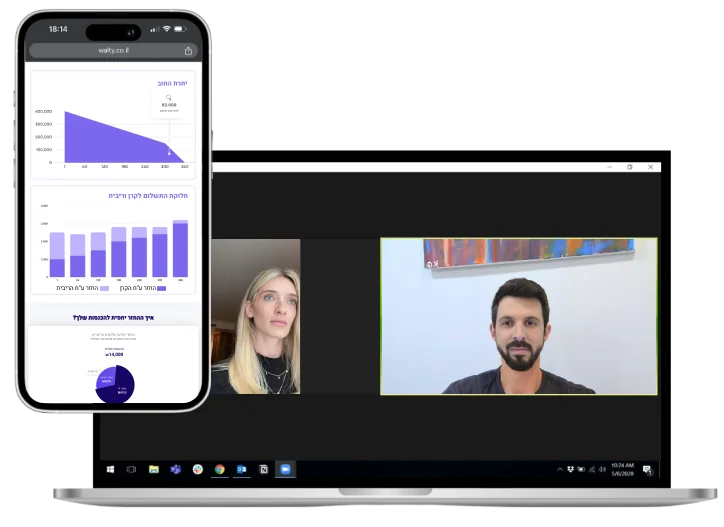Tap the חלוקת התשלום לקרן וריבית heading
This screenshot has width=724, height=527.
pyautogui.click(x=148, y=196)
